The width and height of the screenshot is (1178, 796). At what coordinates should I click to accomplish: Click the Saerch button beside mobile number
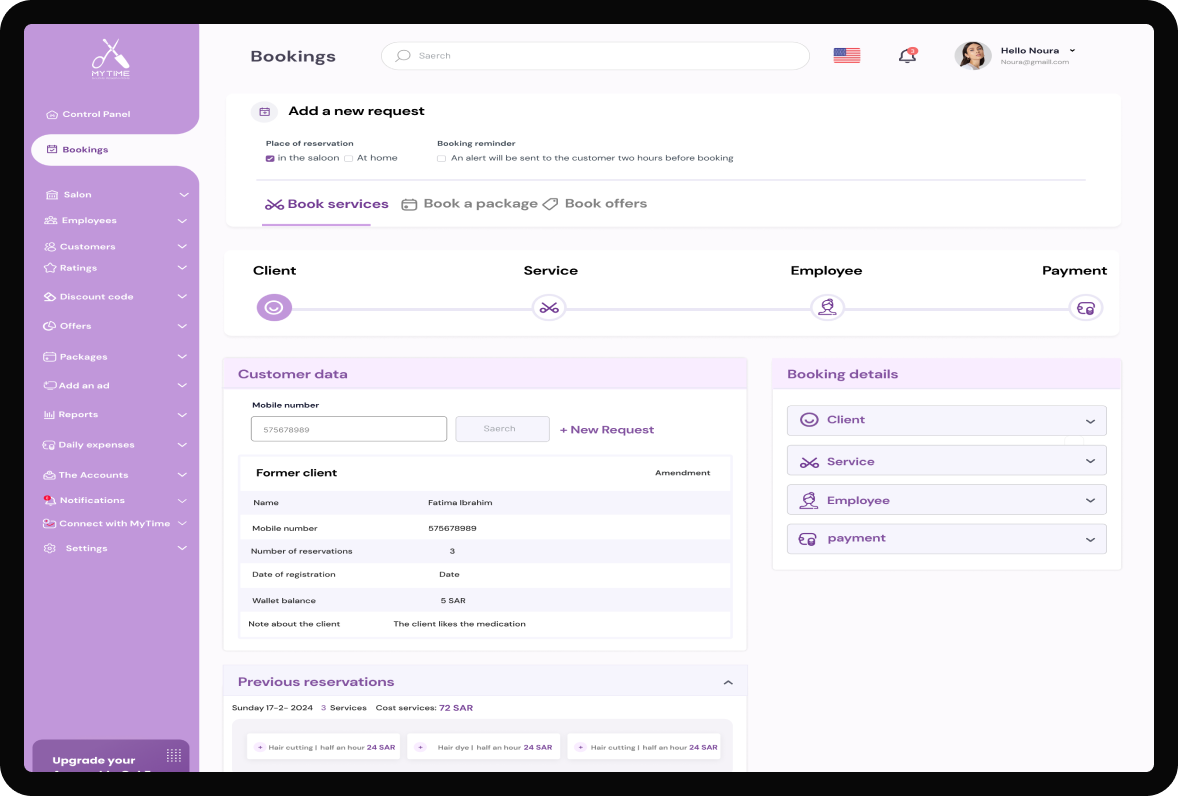pos(502,429)
